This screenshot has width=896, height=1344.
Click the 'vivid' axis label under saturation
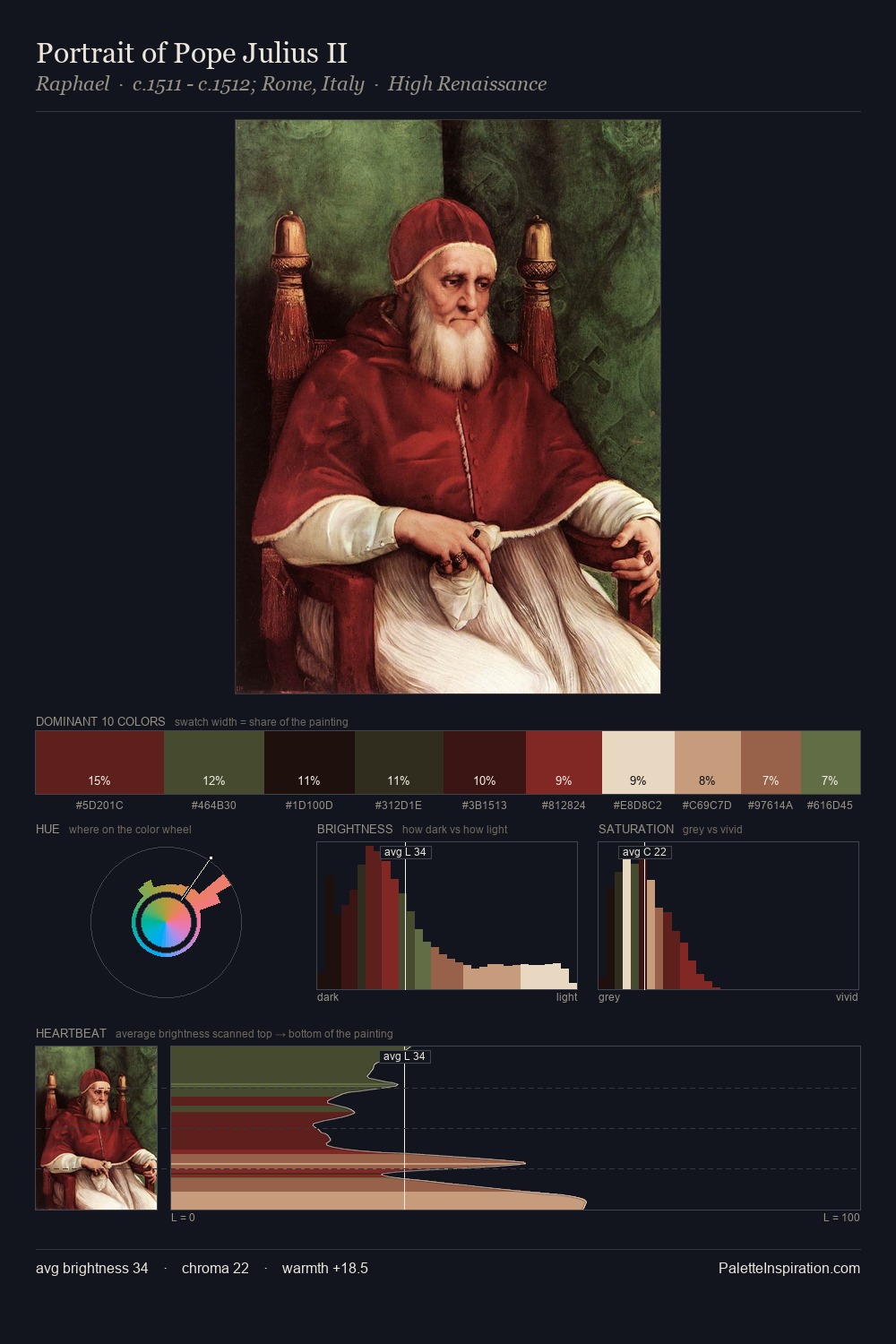click(847, 997)
